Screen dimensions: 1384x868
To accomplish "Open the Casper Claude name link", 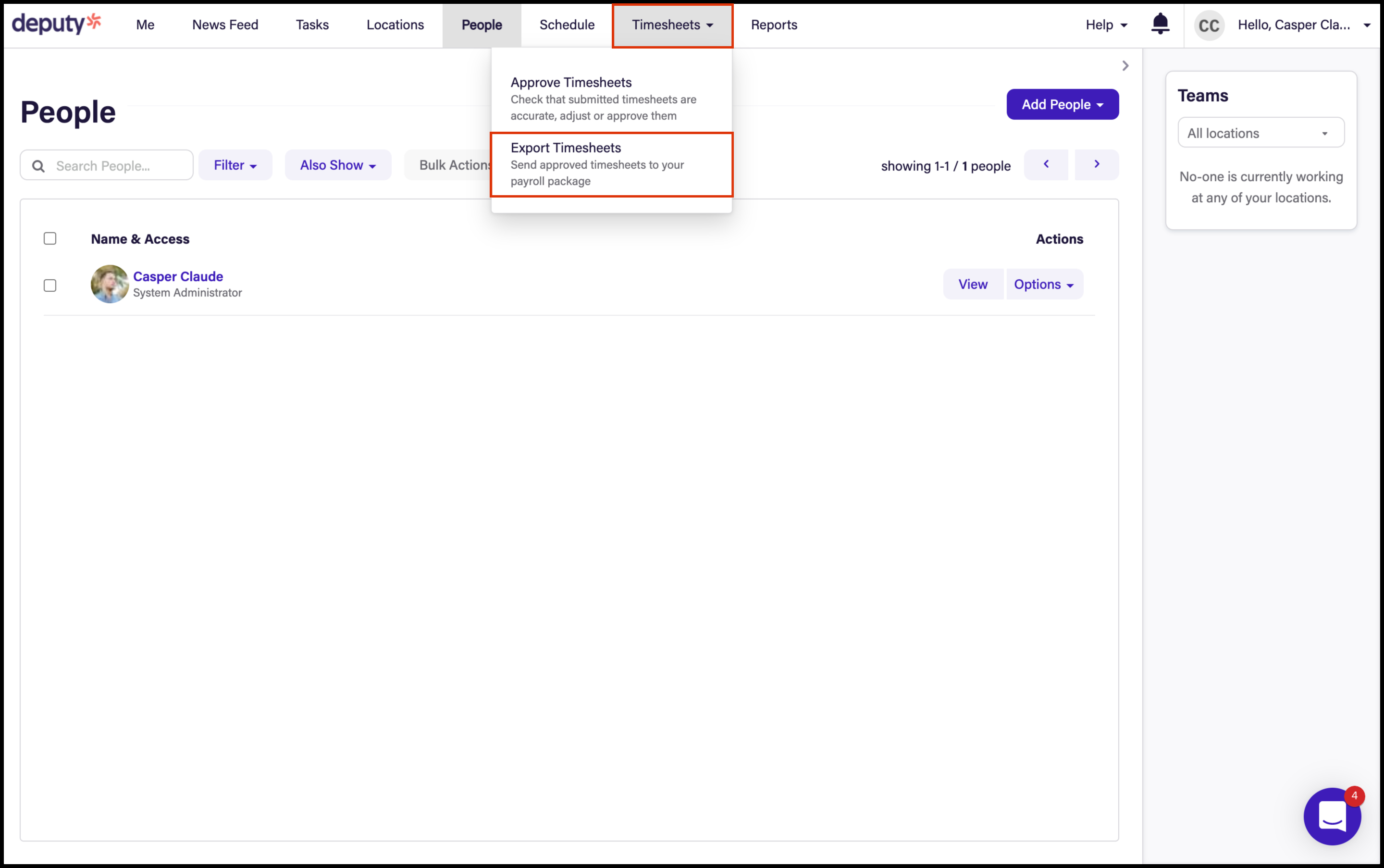I will pyautogui.click(x=178, y=276).
